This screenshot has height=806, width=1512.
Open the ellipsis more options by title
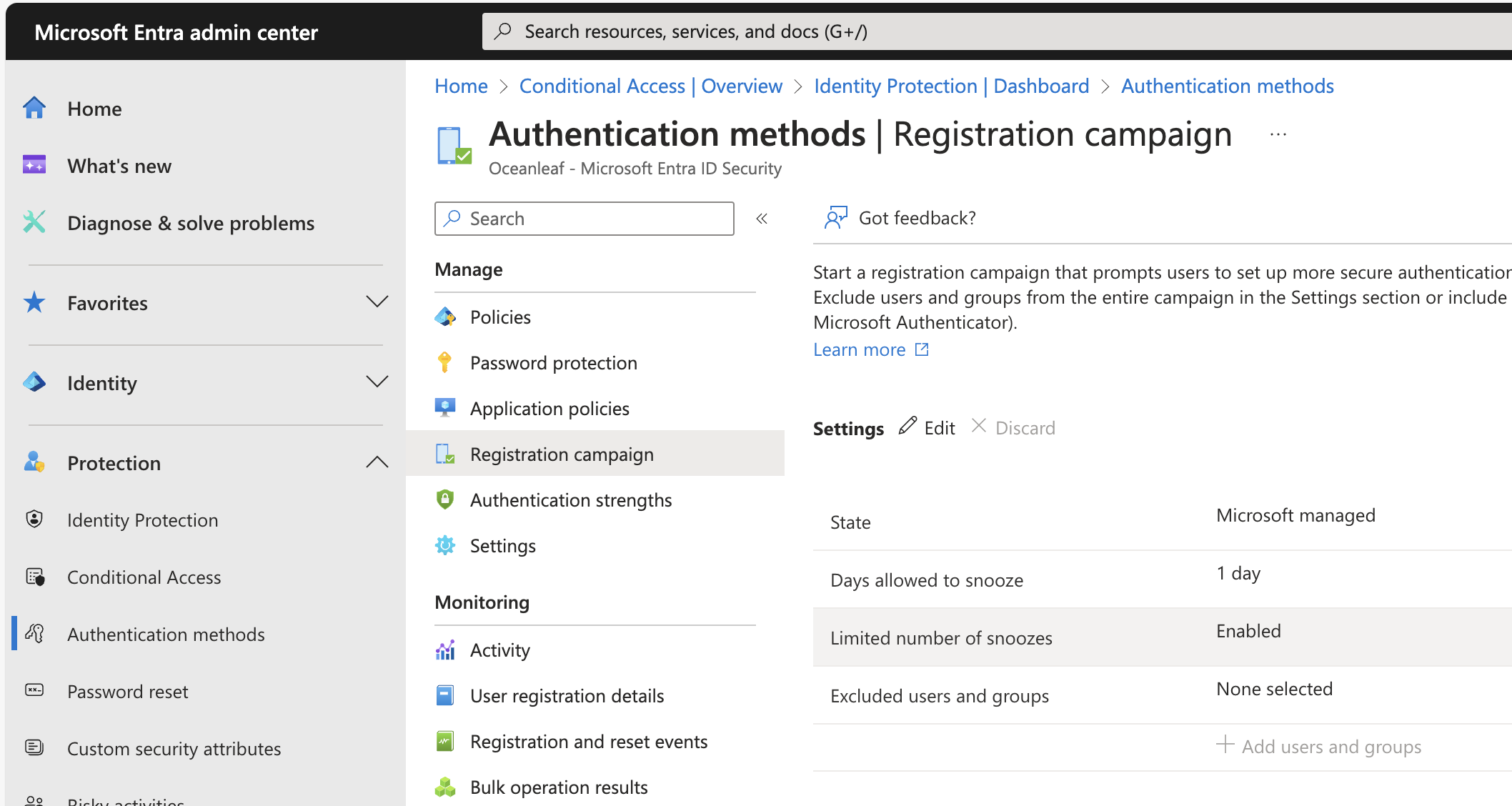click(1278, 134)
